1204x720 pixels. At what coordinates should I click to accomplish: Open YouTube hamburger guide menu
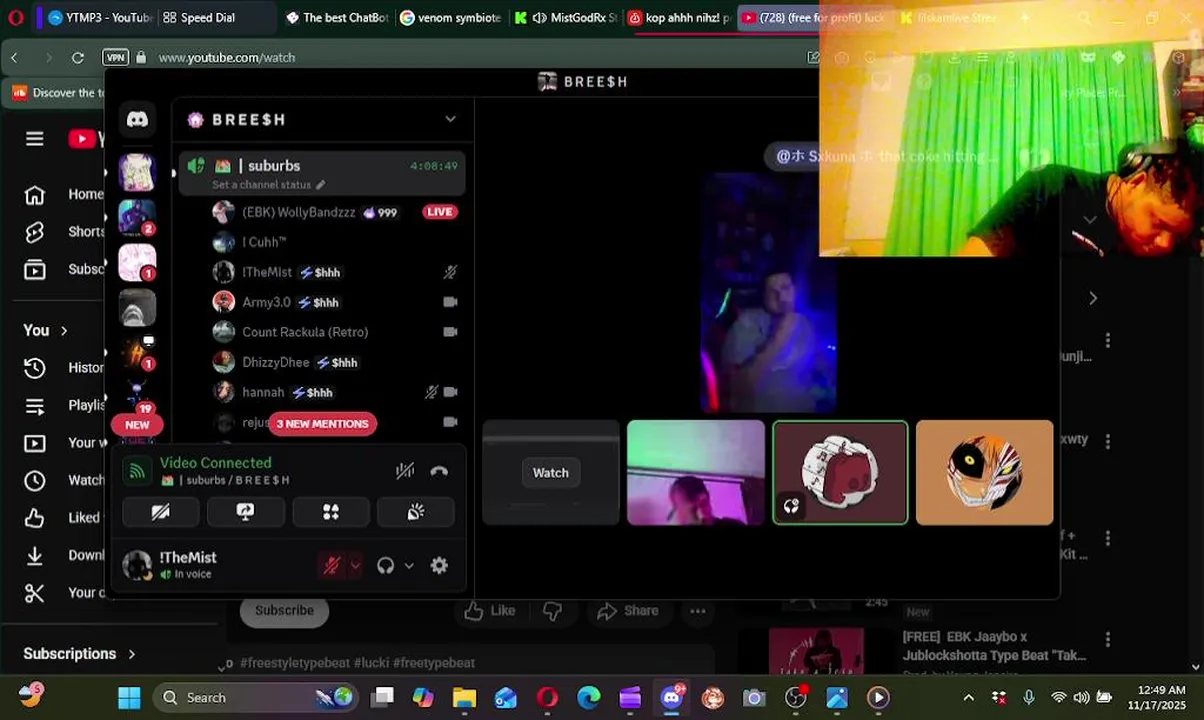pos(35,139)
